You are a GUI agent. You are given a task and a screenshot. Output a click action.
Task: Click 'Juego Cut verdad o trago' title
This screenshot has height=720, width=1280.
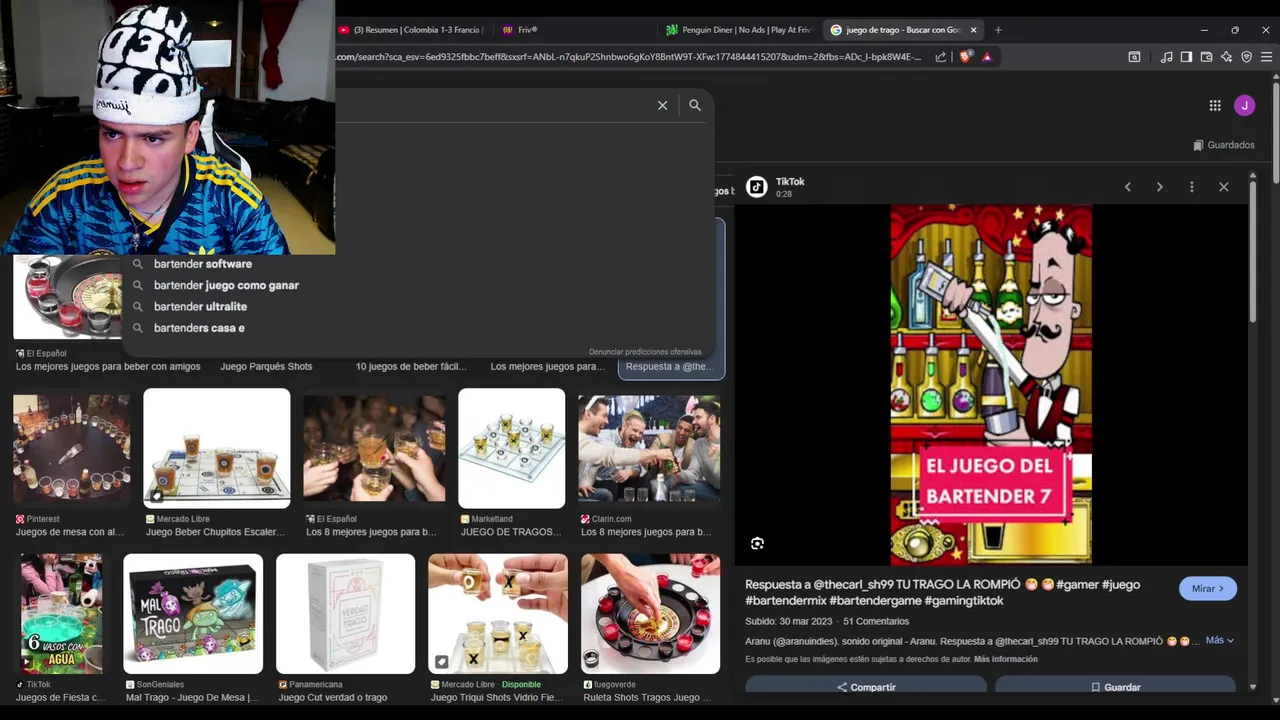coord(333,698)
